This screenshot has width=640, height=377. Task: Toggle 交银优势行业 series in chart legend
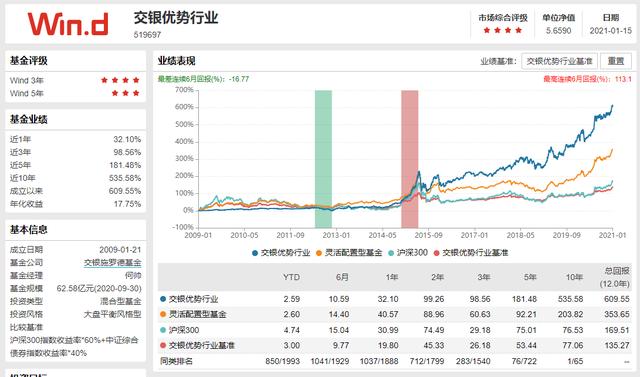coord(281,253)
